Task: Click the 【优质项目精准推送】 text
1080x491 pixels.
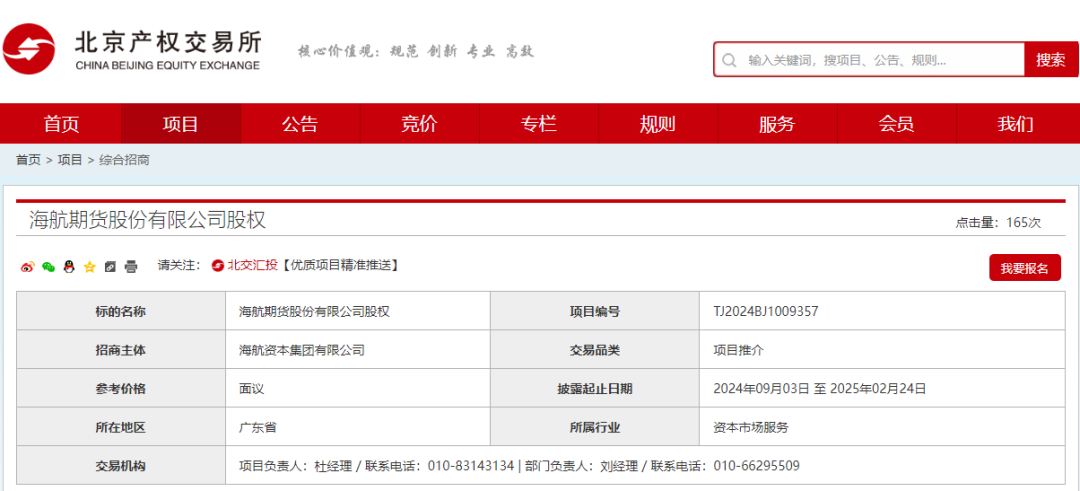Action: click(339, 265)
